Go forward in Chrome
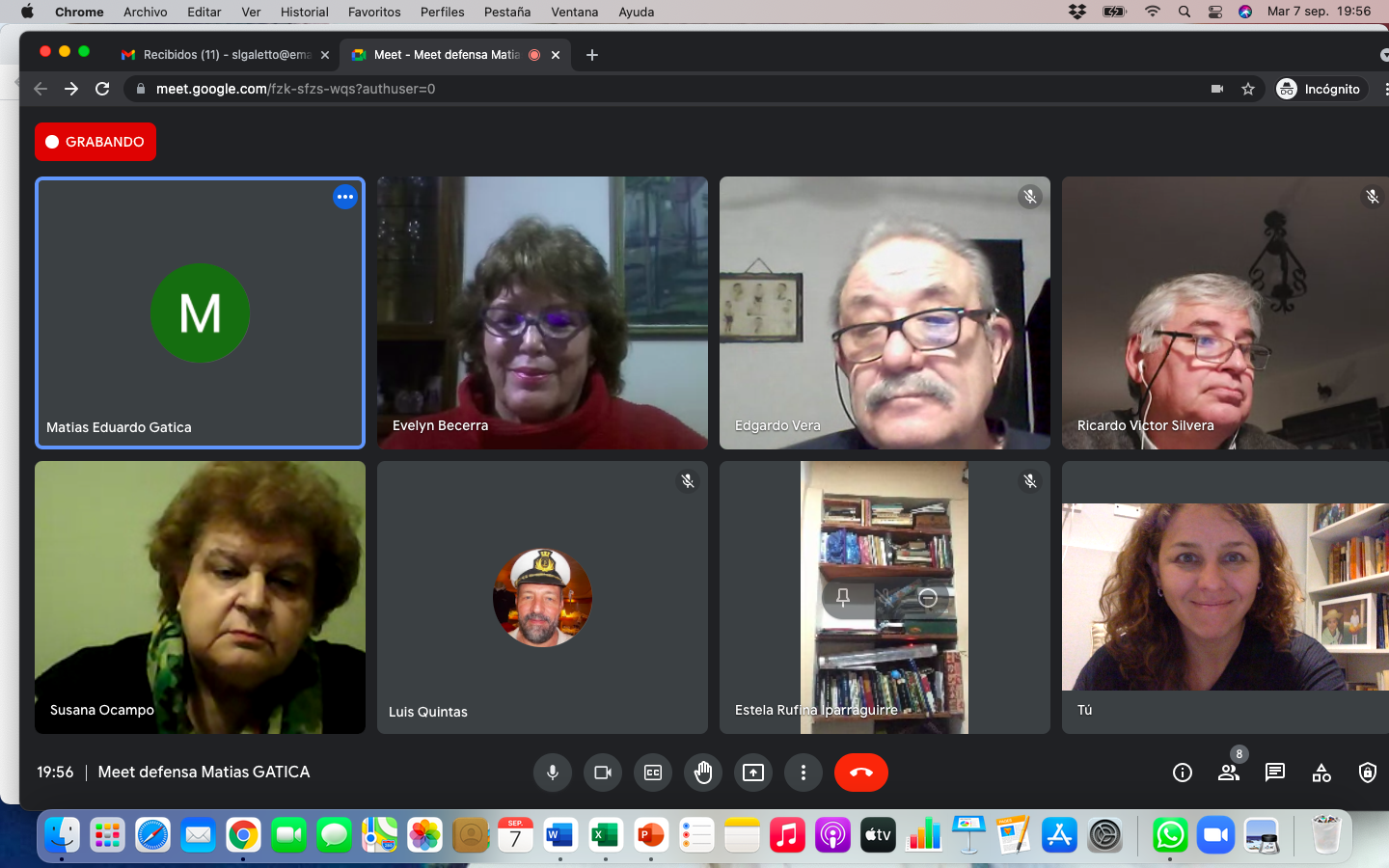Screen dimensions: 1389x868 click(71, 89)
